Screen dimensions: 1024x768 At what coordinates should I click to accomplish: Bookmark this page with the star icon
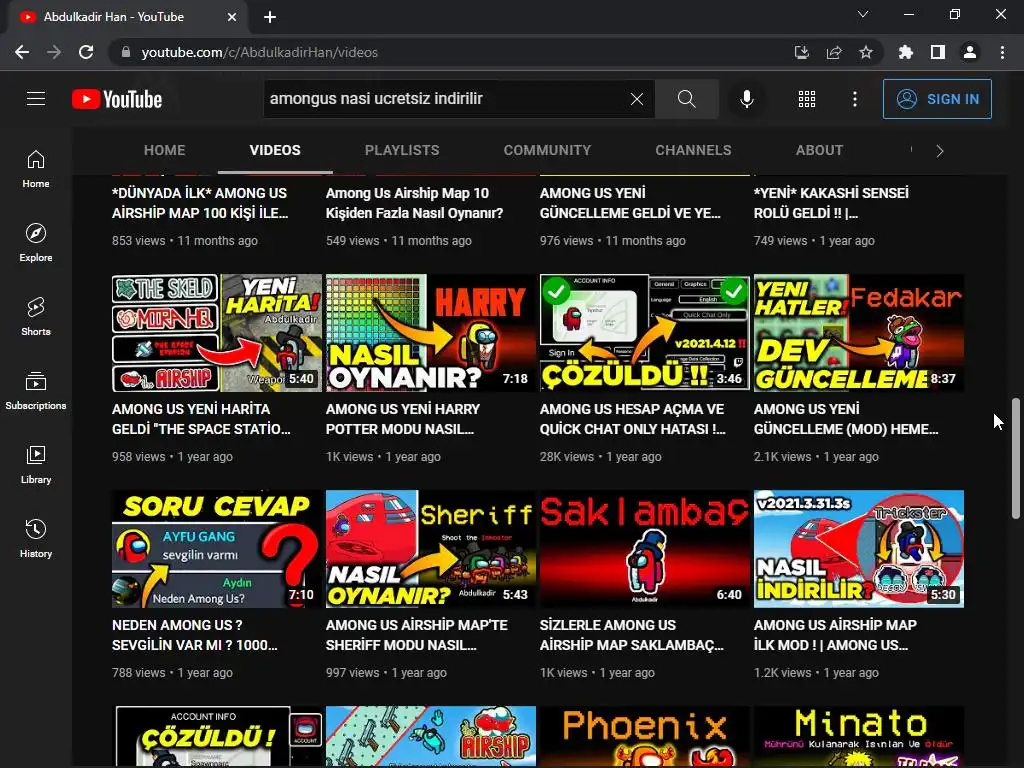click(865, 52)
